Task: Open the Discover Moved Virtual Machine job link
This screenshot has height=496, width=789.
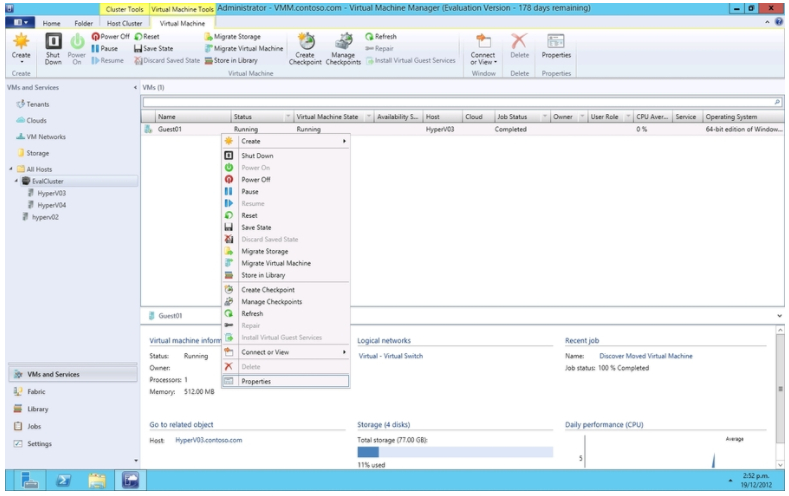Action: [x=646, y=356]
